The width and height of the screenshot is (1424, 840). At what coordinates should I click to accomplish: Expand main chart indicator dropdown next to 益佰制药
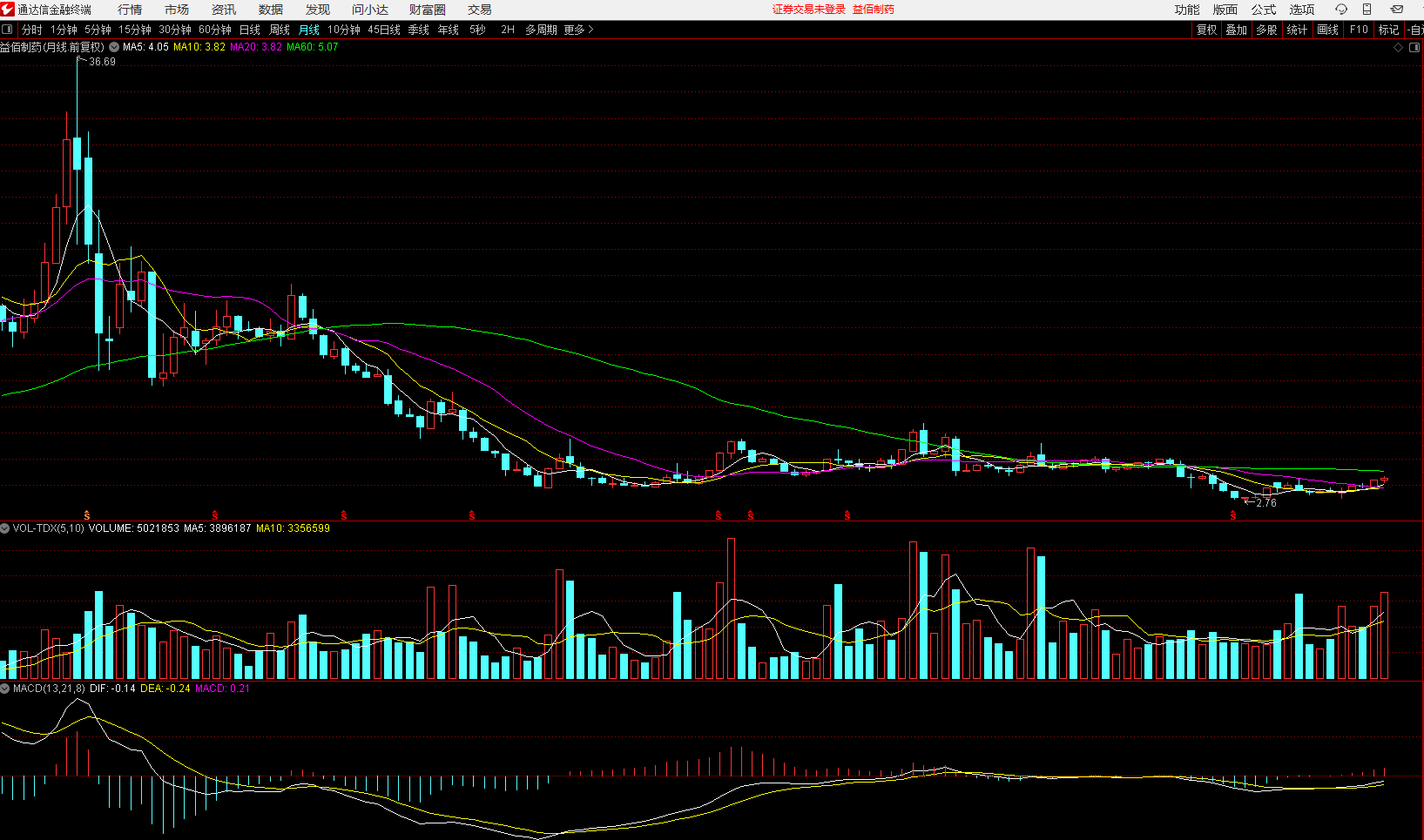[114, 47]
